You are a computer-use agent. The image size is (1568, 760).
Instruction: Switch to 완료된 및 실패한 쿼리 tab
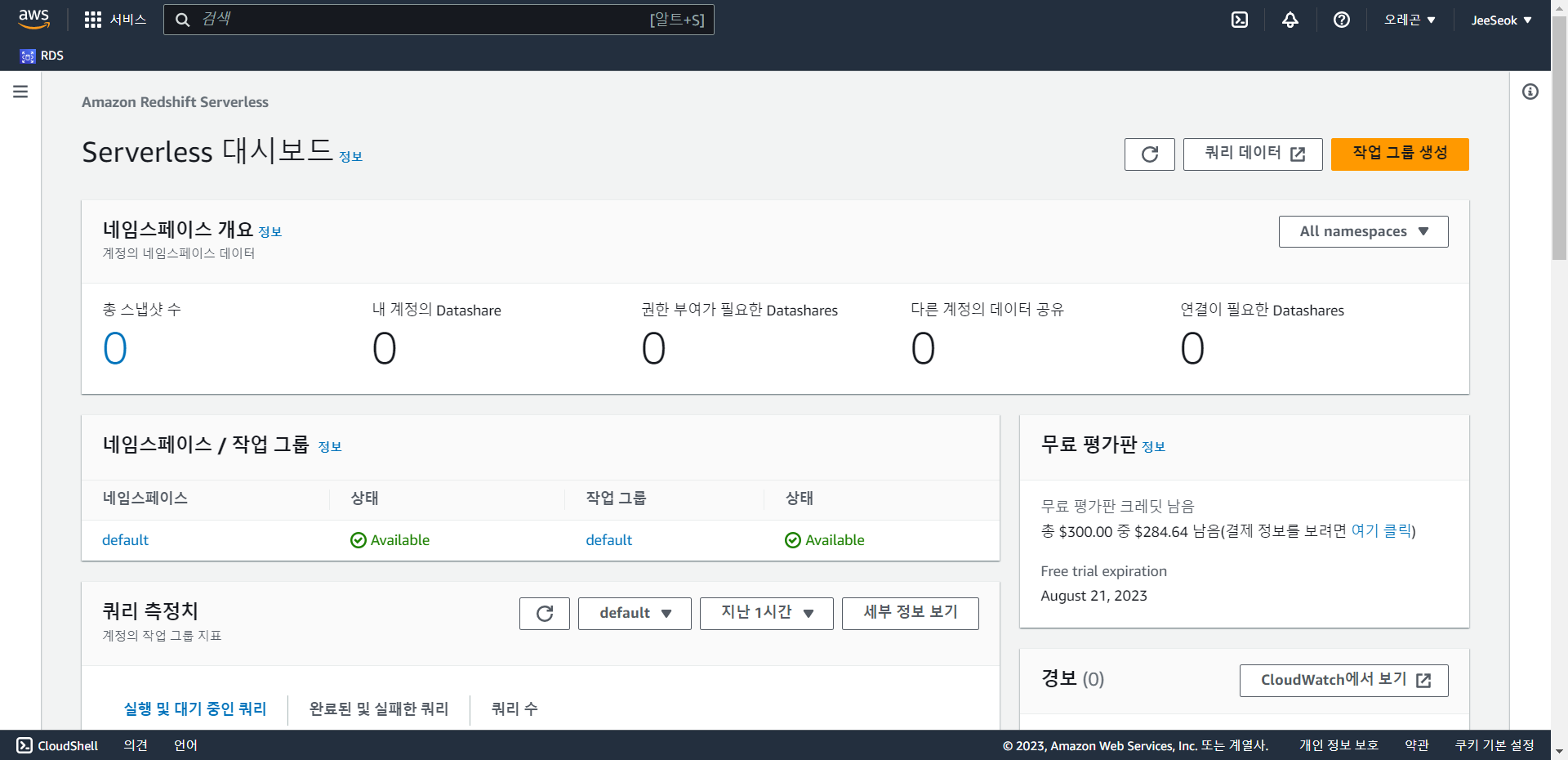pyautogui.click(x=379, y=709)
